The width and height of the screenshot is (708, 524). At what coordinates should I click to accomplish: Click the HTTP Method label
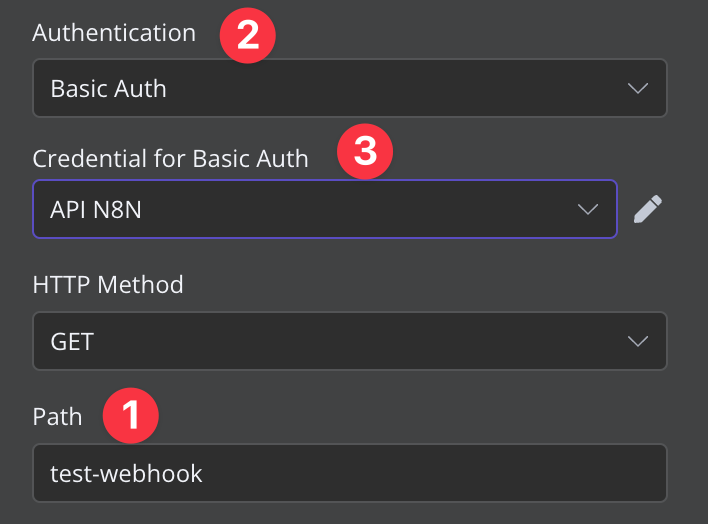[x=108, y=285]
